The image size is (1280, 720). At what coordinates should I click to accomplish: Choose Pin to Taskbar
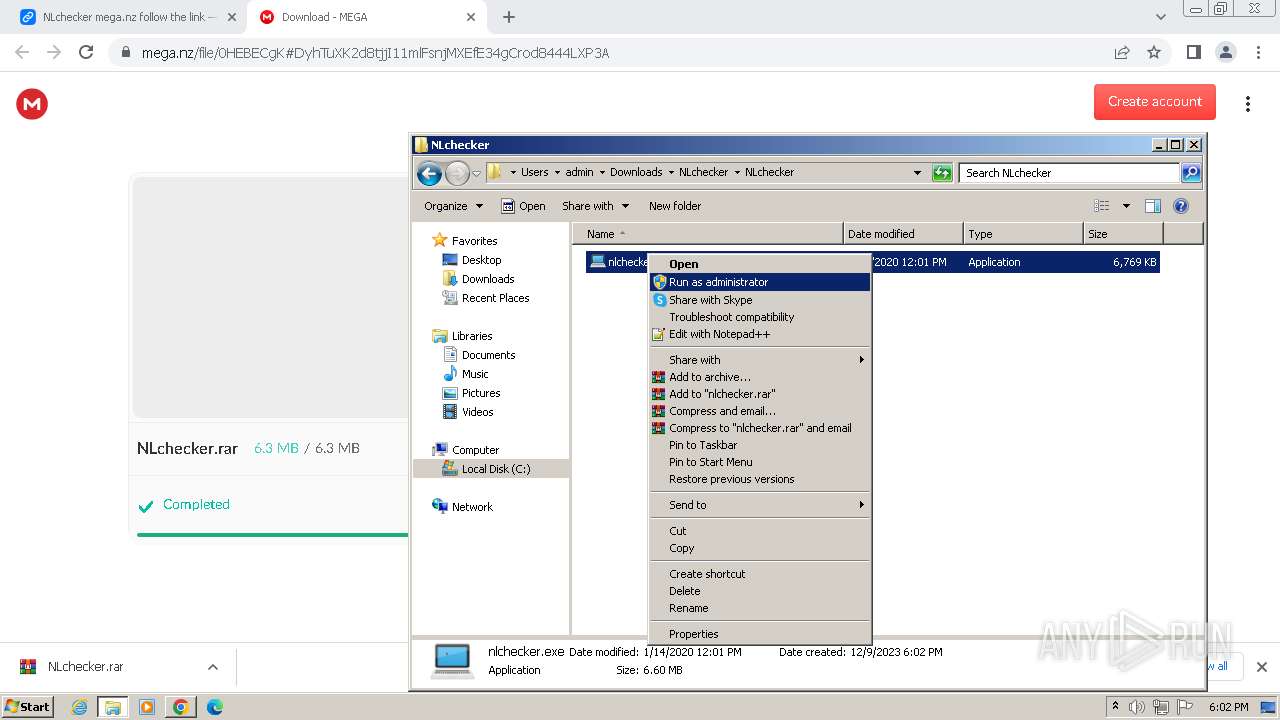(x=759, y=445)
